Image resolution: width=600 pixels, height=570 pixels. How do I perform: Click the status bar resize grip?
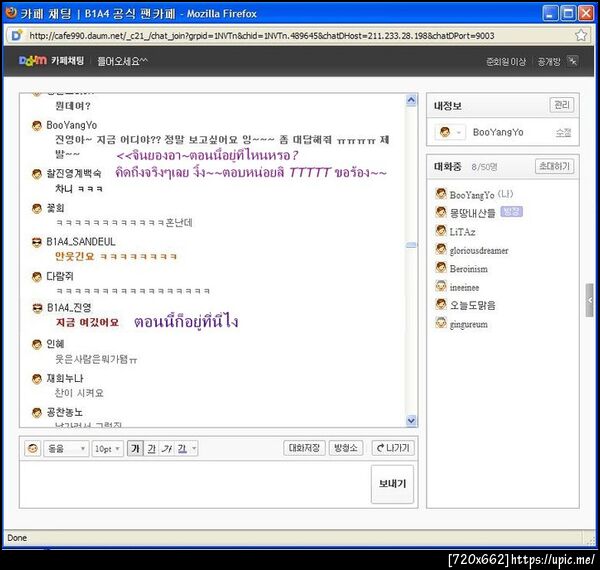590,540
